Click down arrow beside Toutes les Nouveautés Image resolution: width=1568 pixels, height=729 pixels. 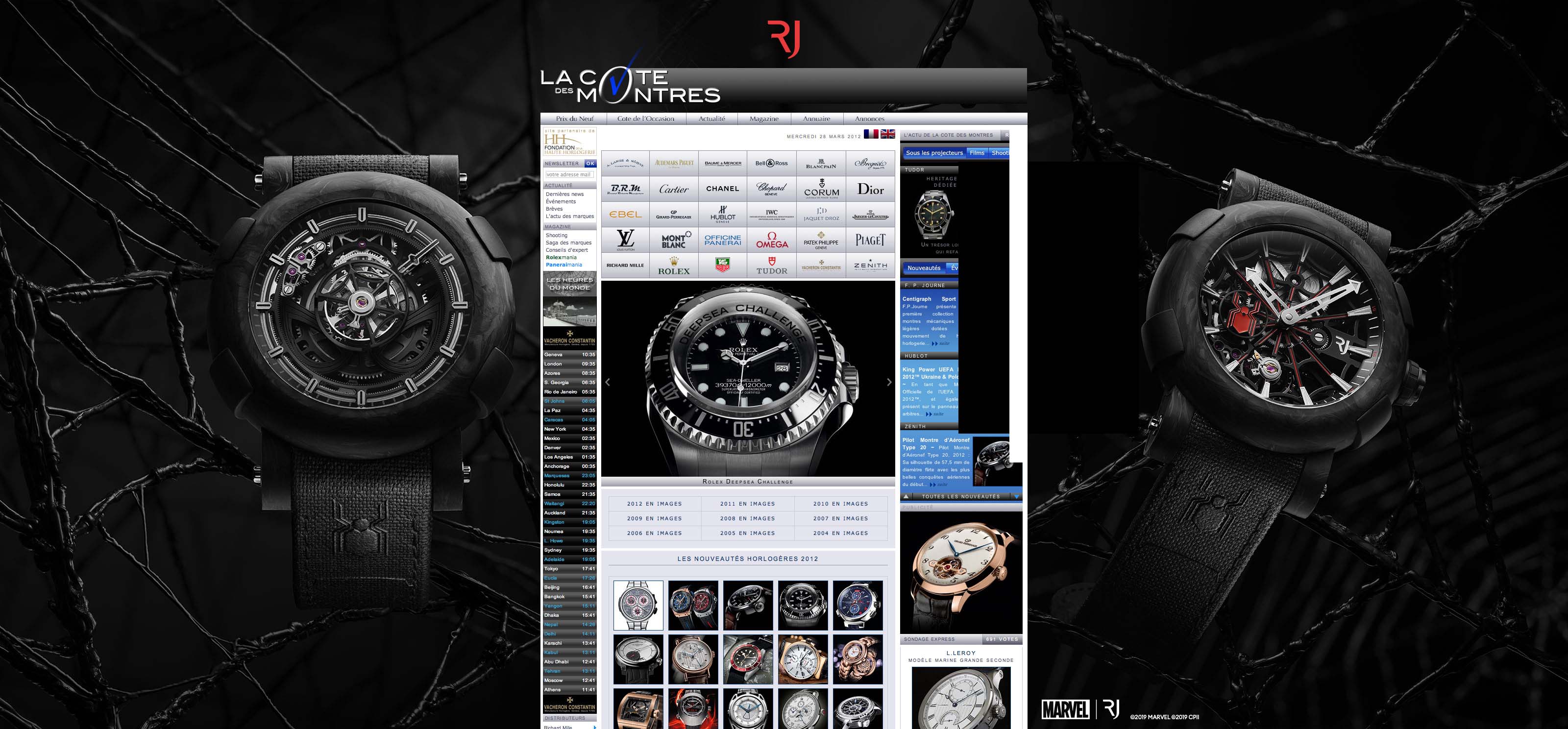1016,497
